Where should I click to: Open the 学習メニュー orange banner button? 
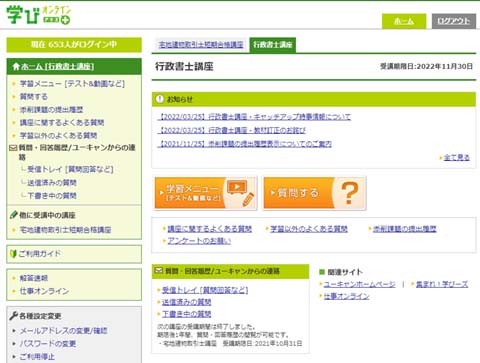pyautogui.click(x=206, y=193)
